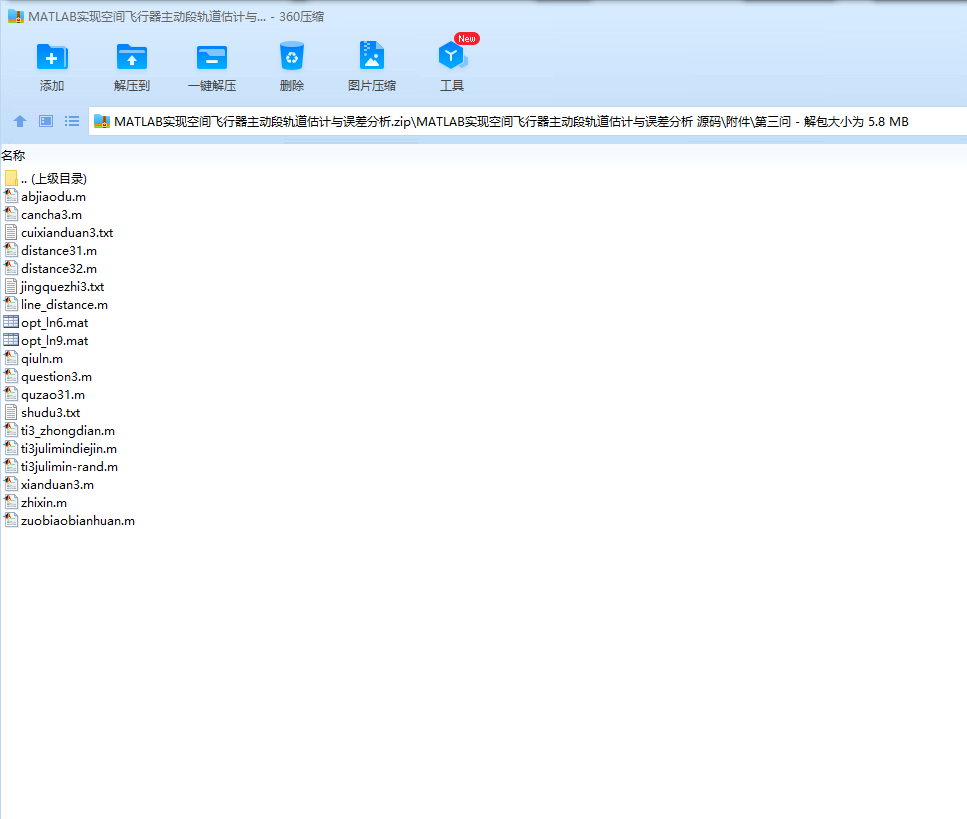Select file line_distance.m
This screenshot has width=967, height=819.
(x=56, y=305)
